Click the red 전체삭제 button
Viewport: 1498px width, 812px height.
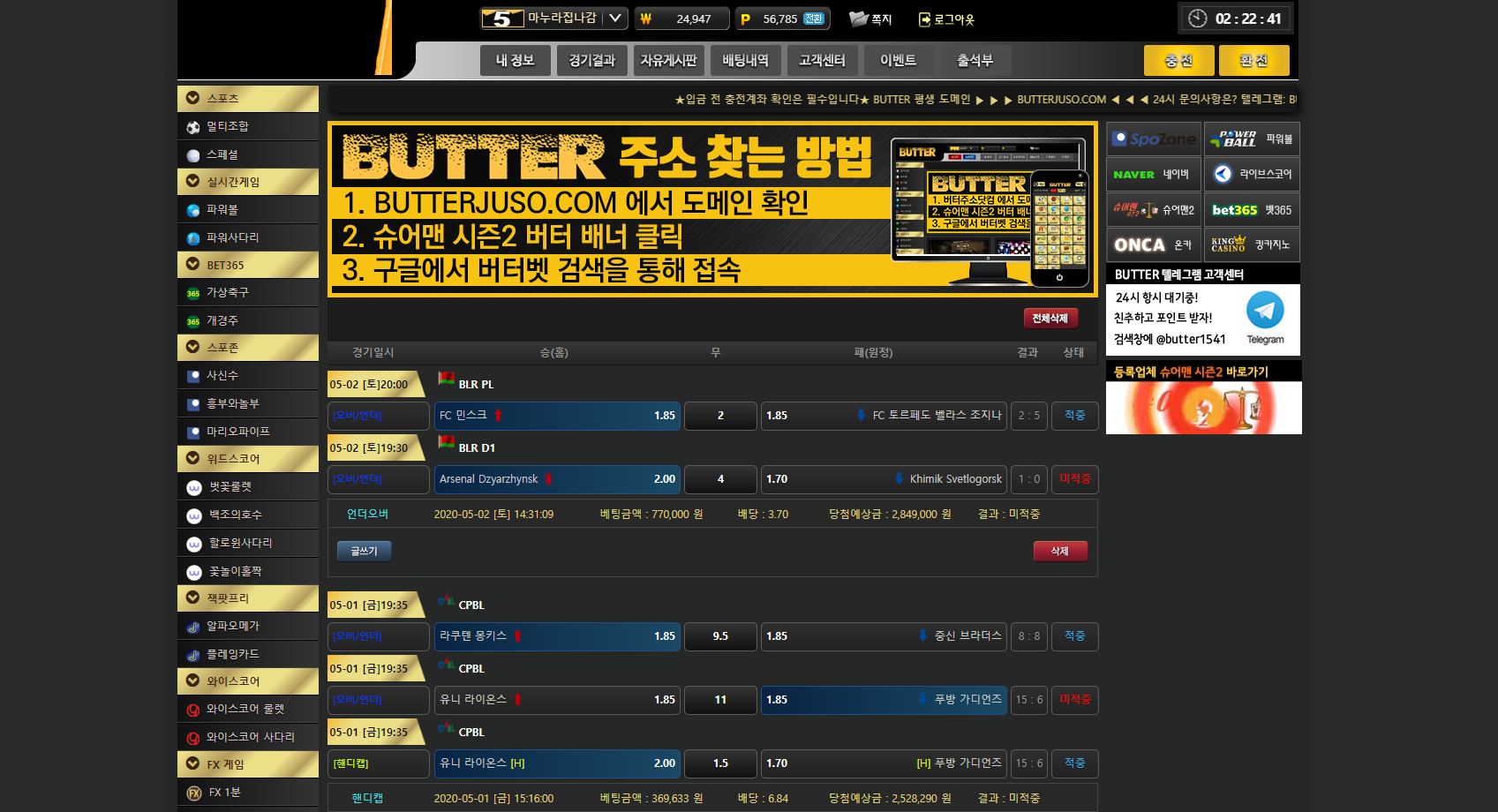click(x=1050, y=318)
